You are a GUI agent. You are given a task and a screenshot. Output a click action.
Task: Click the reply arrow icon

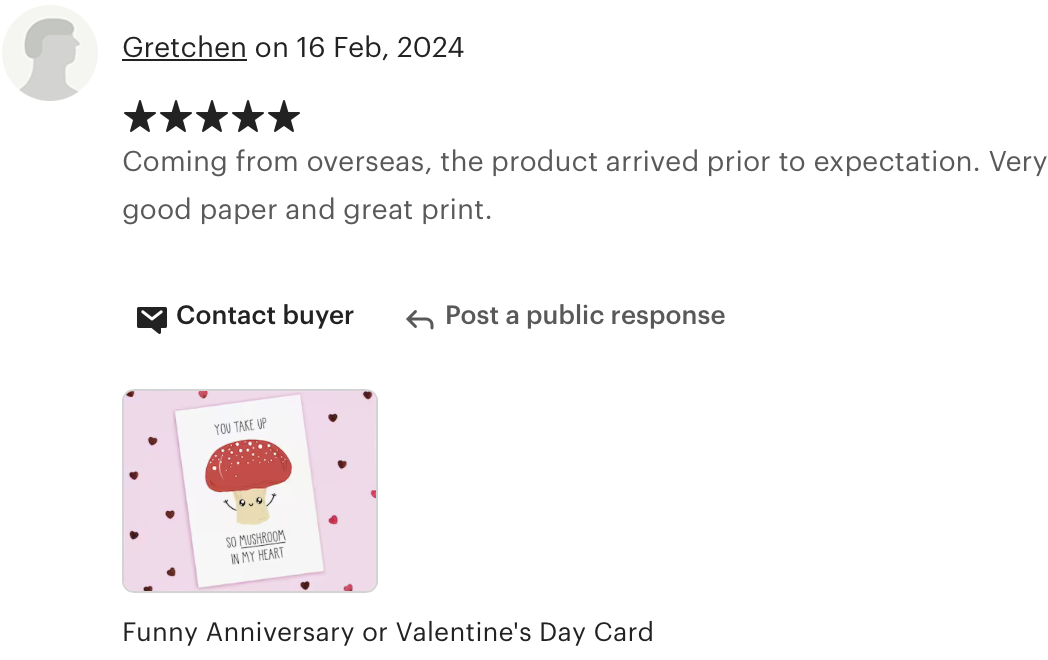(420, 320)
